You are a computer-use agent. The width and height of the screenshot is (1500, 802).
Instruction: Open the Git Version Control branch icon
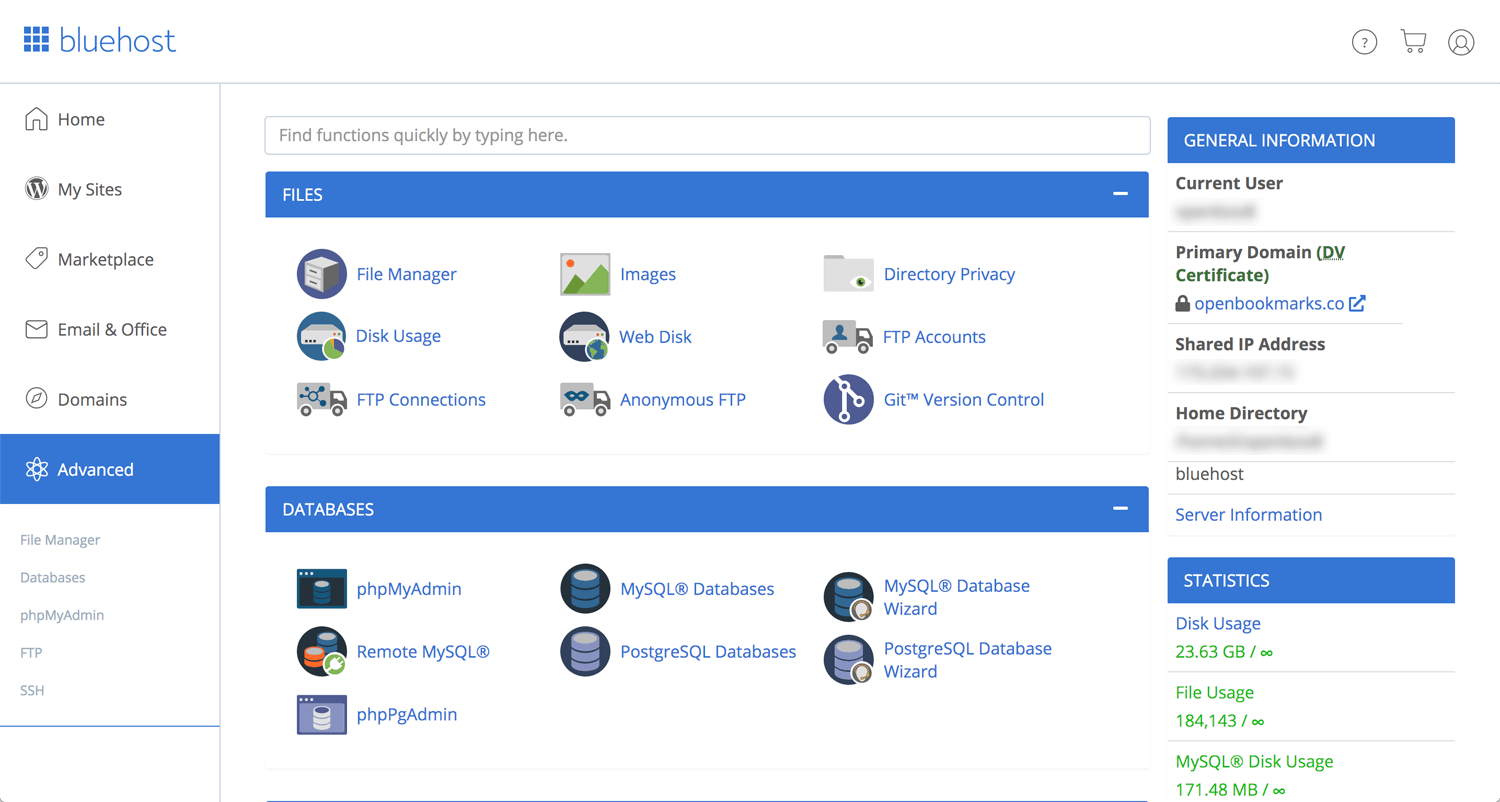(x=848, y=399)
